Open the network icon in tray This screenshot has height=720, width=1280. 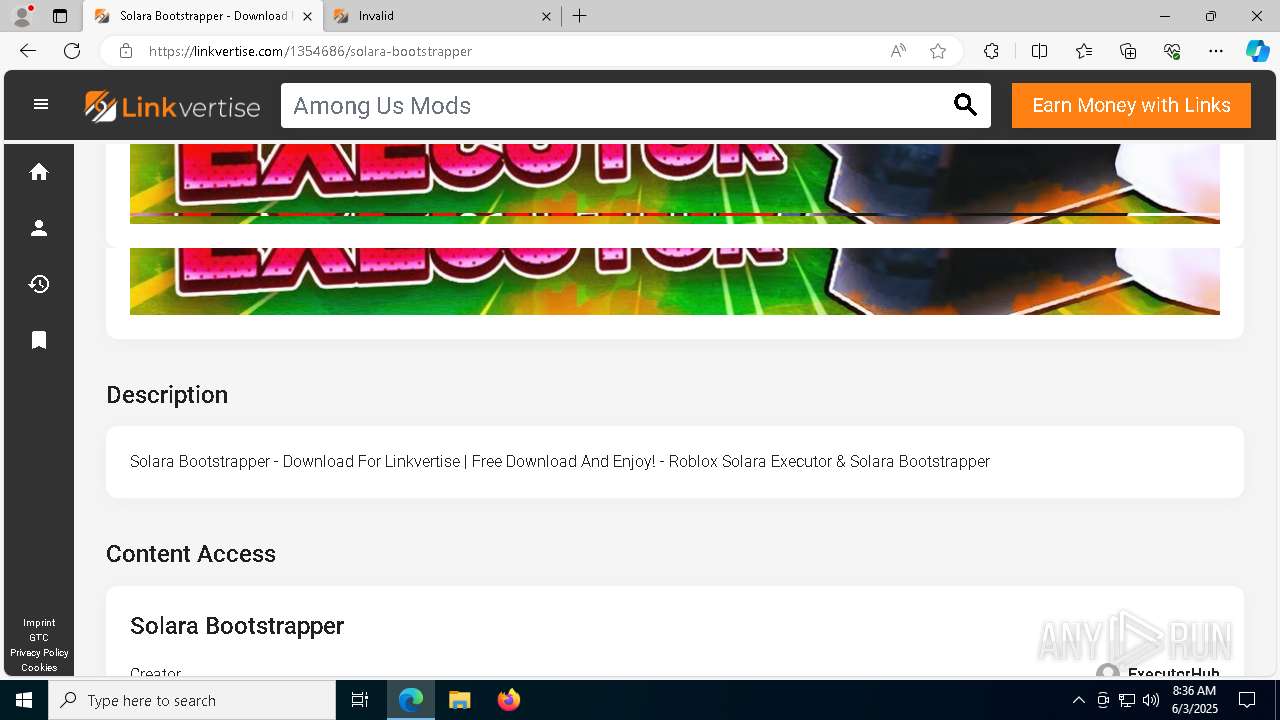point(1127,700)
